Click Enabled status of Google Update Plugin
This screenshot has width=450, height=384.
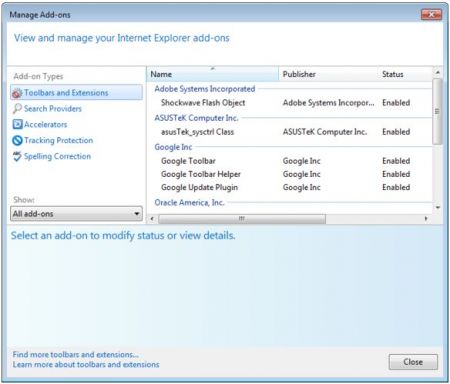pos(396,187)
